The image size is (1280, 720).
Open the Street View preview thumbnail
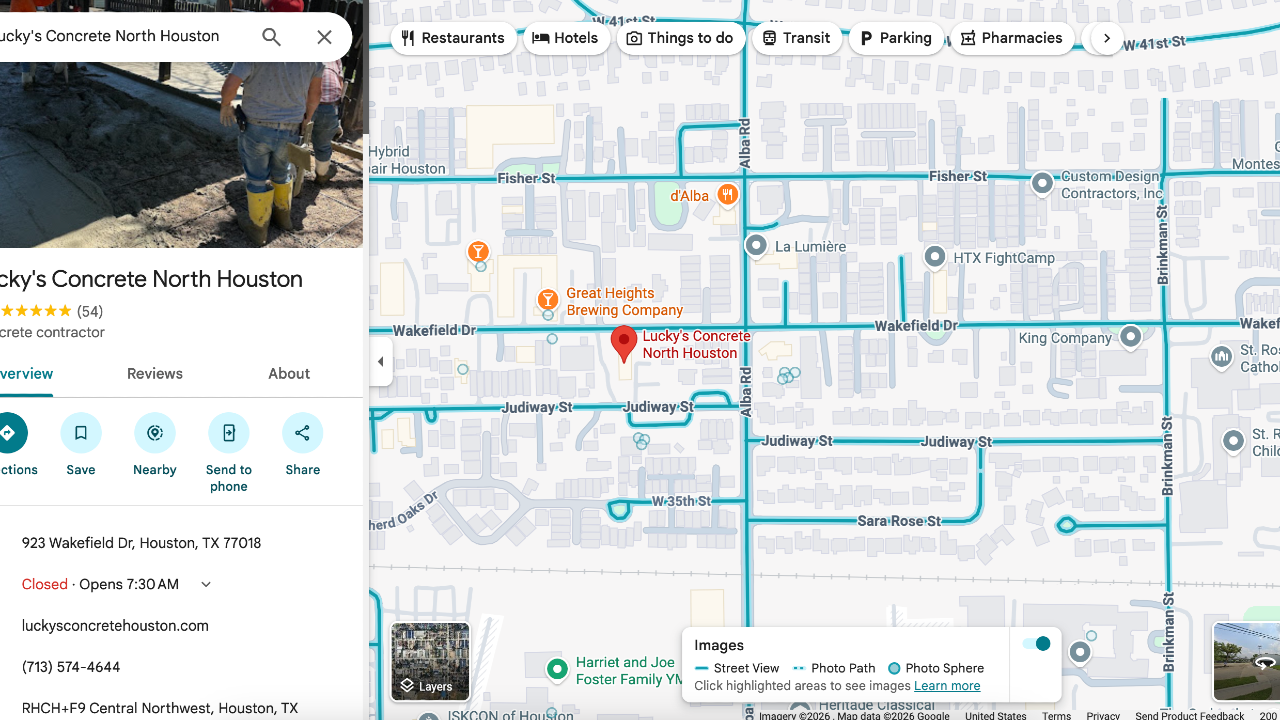pyautogui.click(x=1246, y=661)
